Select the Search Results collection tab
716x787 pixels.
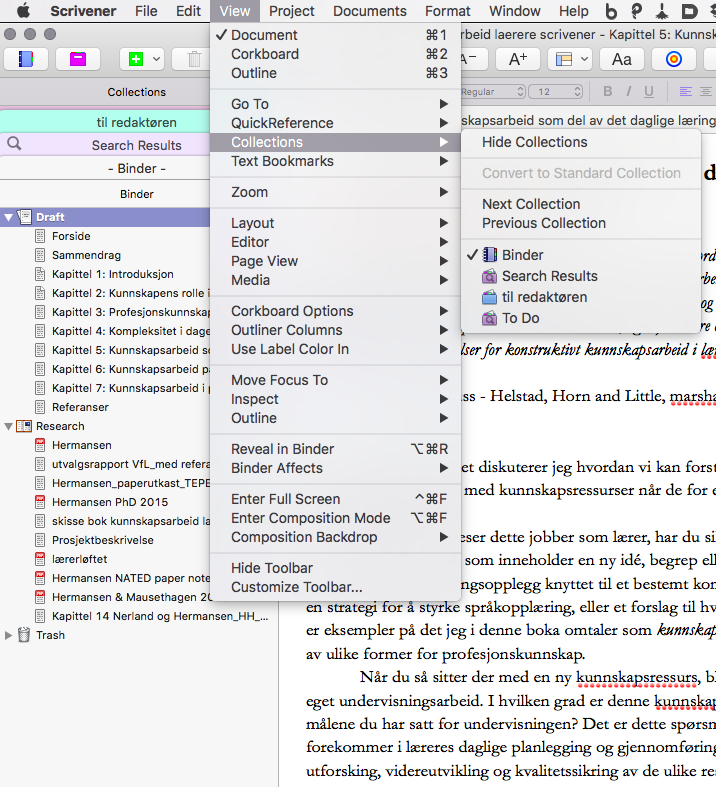[105, 145]
